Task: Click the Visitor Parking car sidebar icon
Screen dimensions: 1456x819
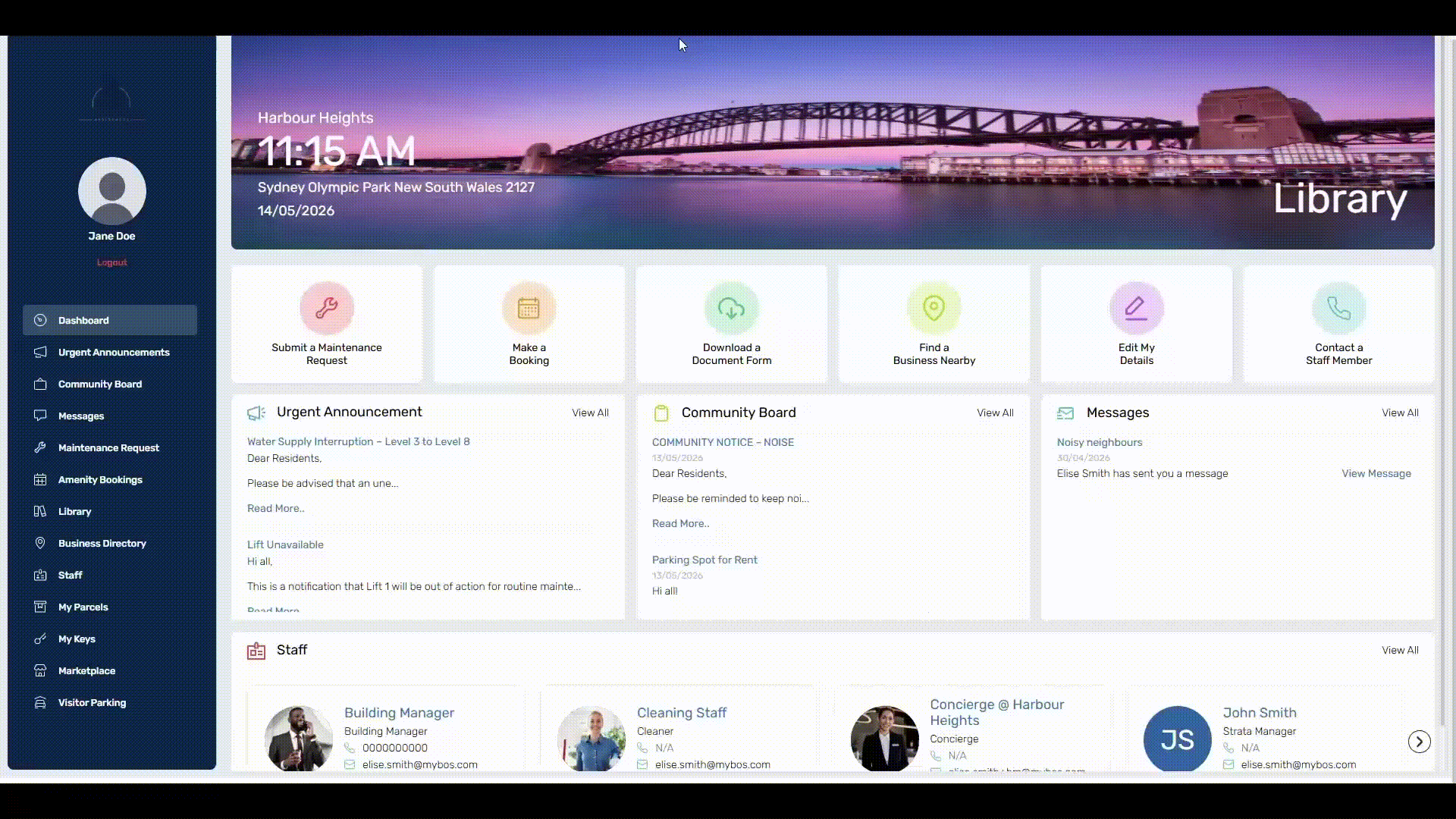Action: click(40, 702)
